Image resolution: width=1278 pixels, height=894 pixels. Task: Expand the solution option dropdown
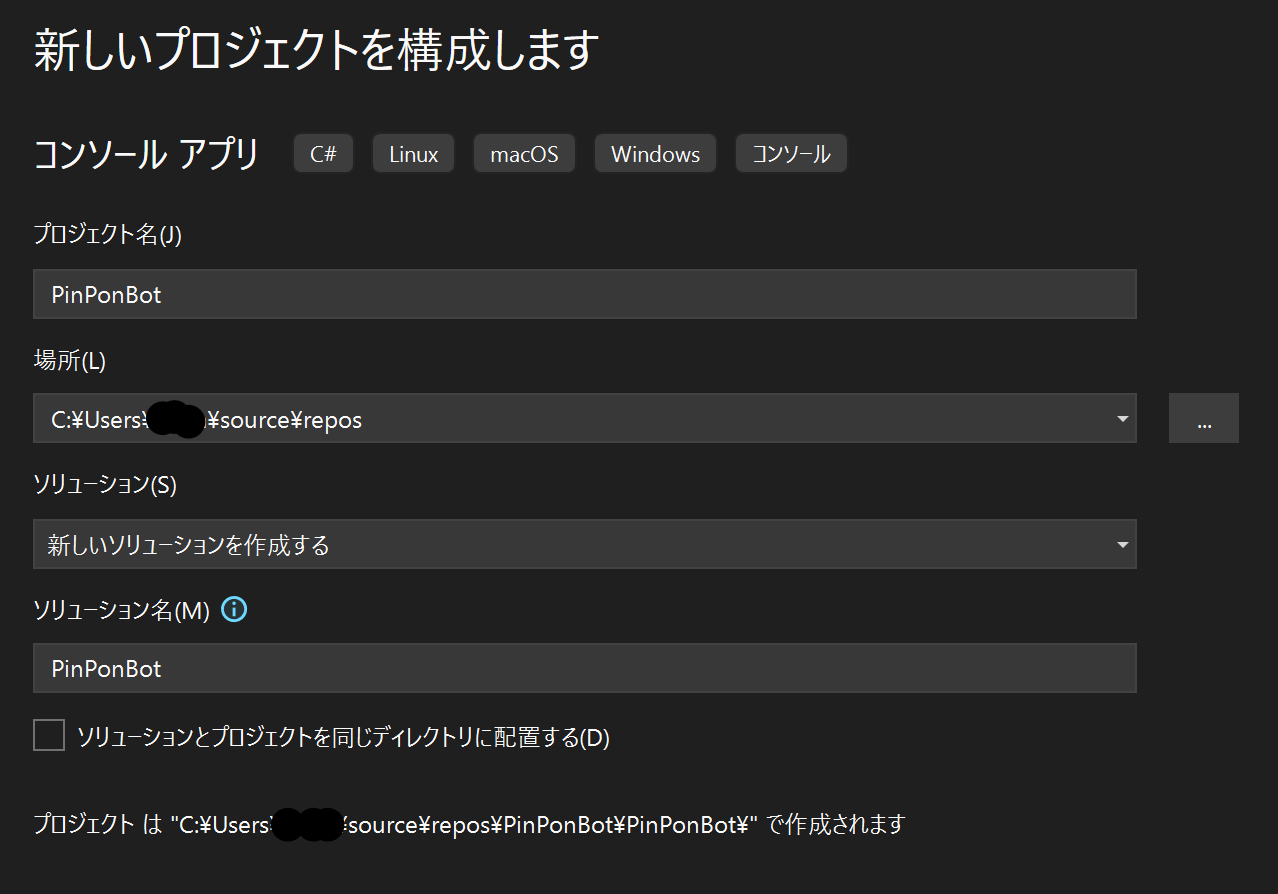click(1122, 545)
